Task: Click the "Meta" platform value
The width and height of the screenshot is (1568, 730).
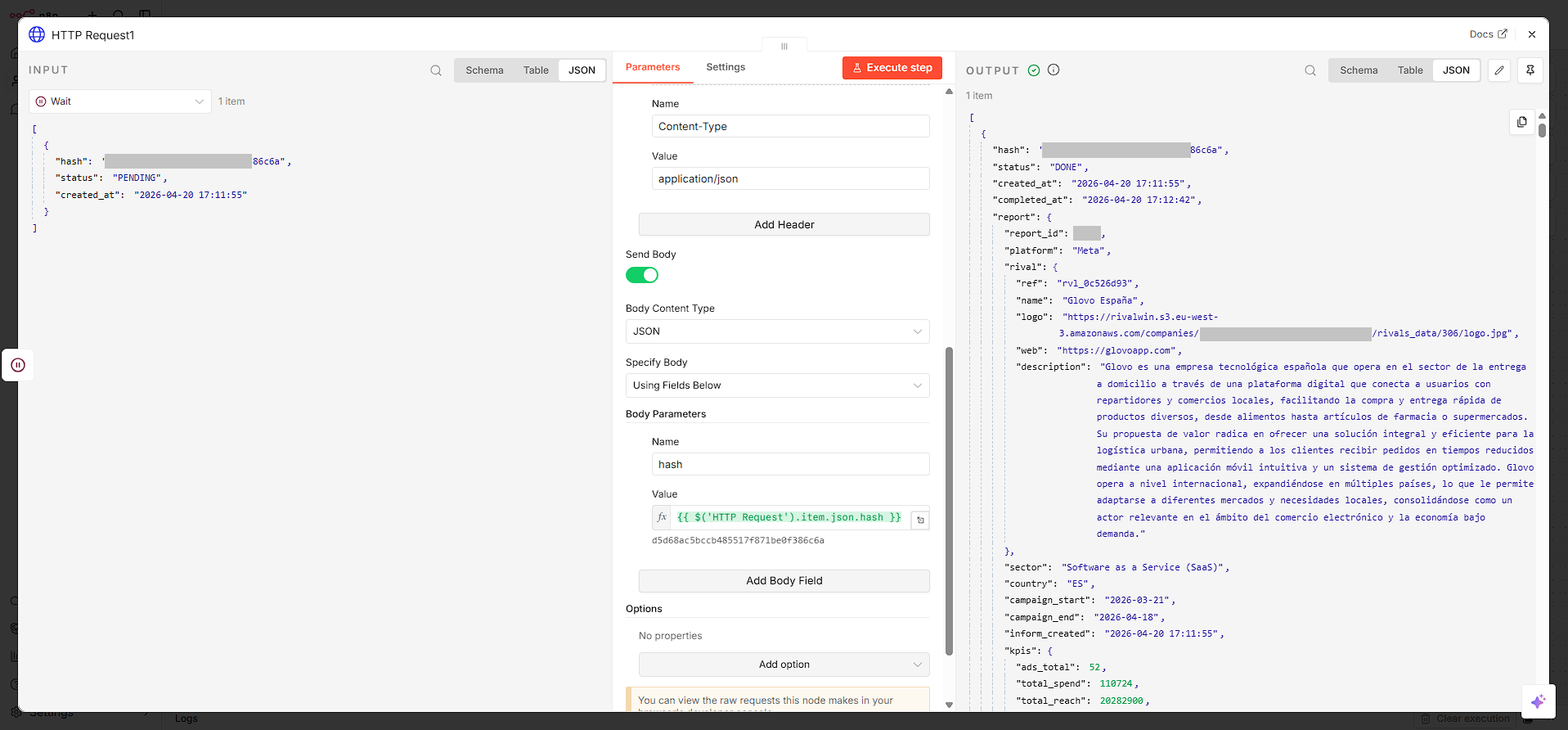Action: point(1089,250)
